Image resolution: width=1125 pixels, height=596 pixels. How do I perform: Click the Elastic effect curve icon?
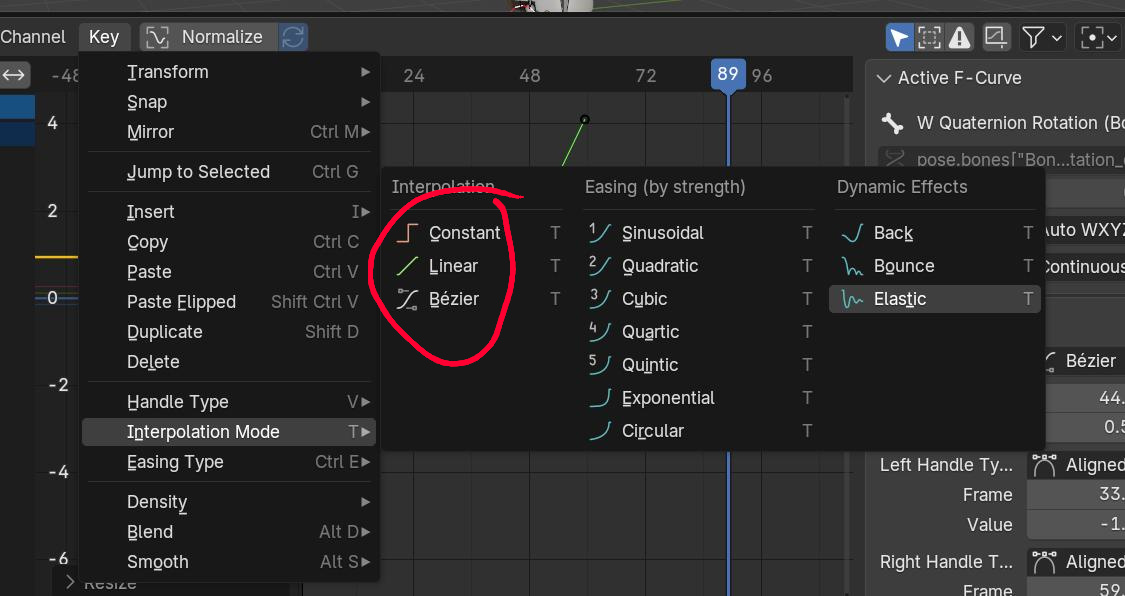(x=852, y=299)
